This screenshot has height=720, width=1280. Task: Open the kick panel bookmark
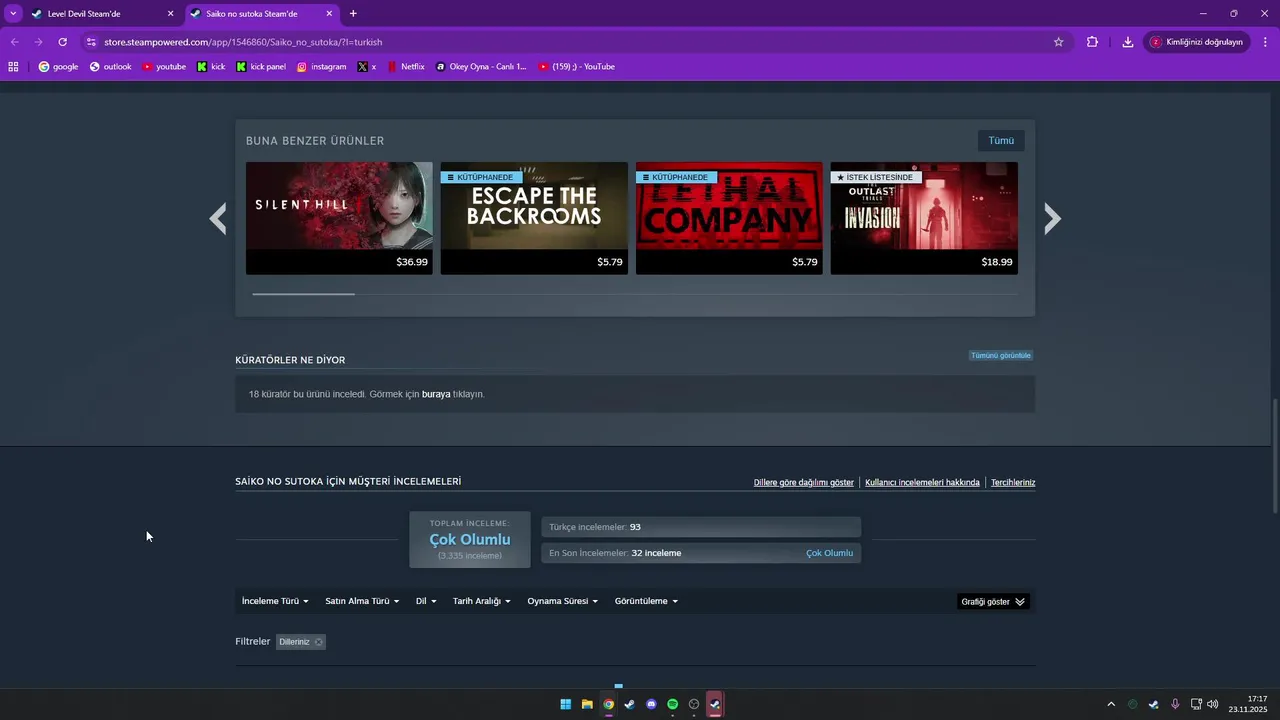point(261,67)
